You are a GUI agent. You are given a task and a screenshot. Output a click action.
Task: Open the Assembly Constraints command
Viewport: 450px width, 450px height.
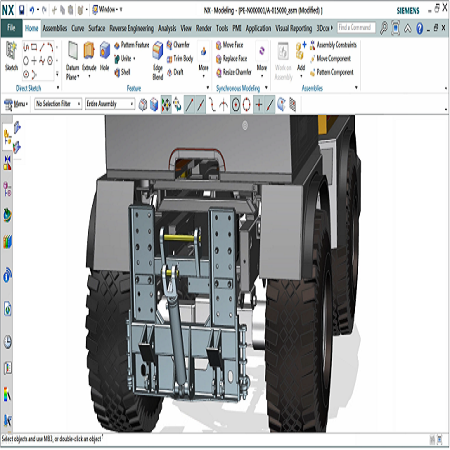click(x=333, y=45)
